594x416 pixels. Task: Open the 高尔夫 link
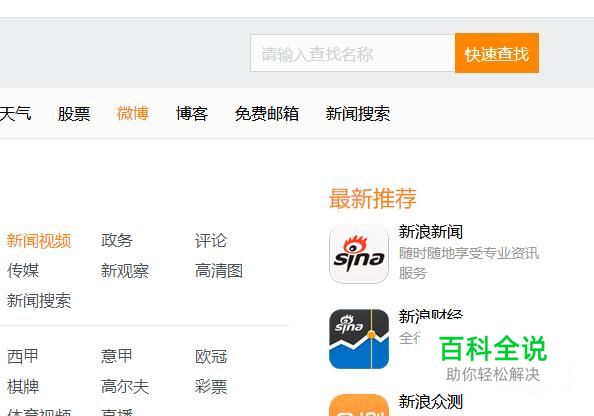pos(125,386)
